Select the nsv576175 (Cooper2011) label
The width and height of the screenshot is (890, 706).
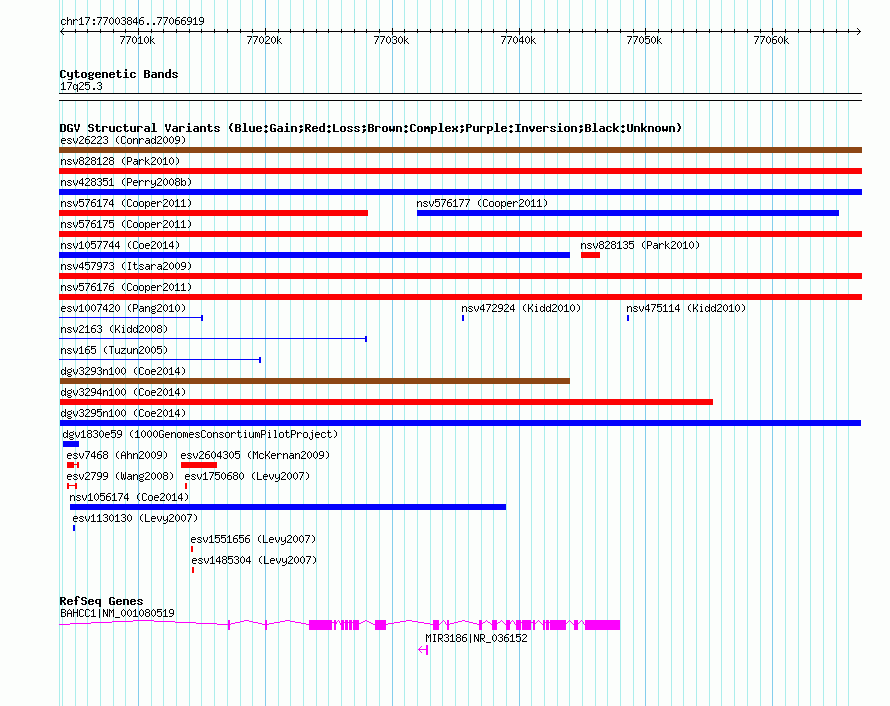pos(126,224)
